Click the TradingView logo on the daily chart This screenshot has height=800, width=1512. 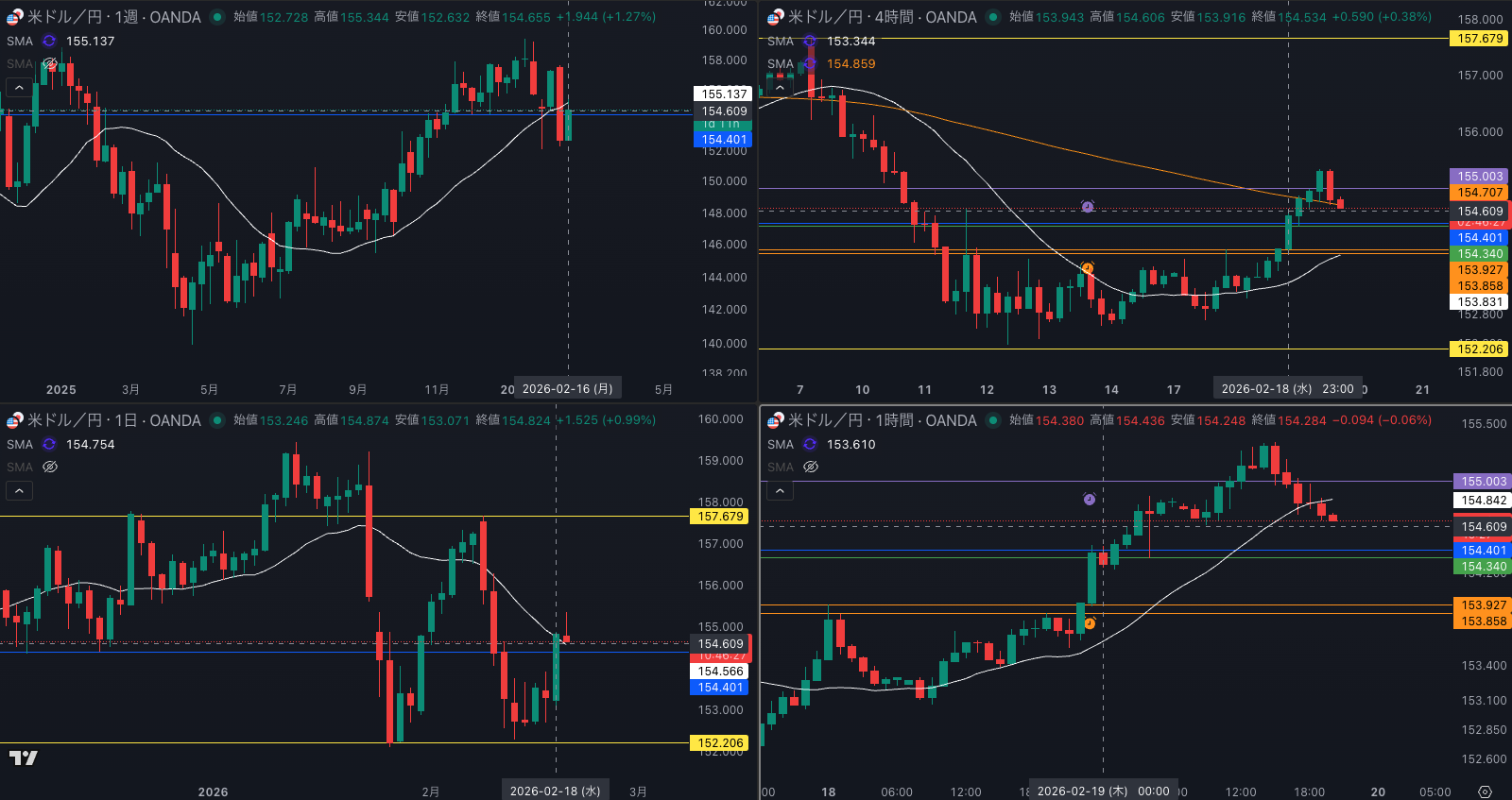[24, 757]
